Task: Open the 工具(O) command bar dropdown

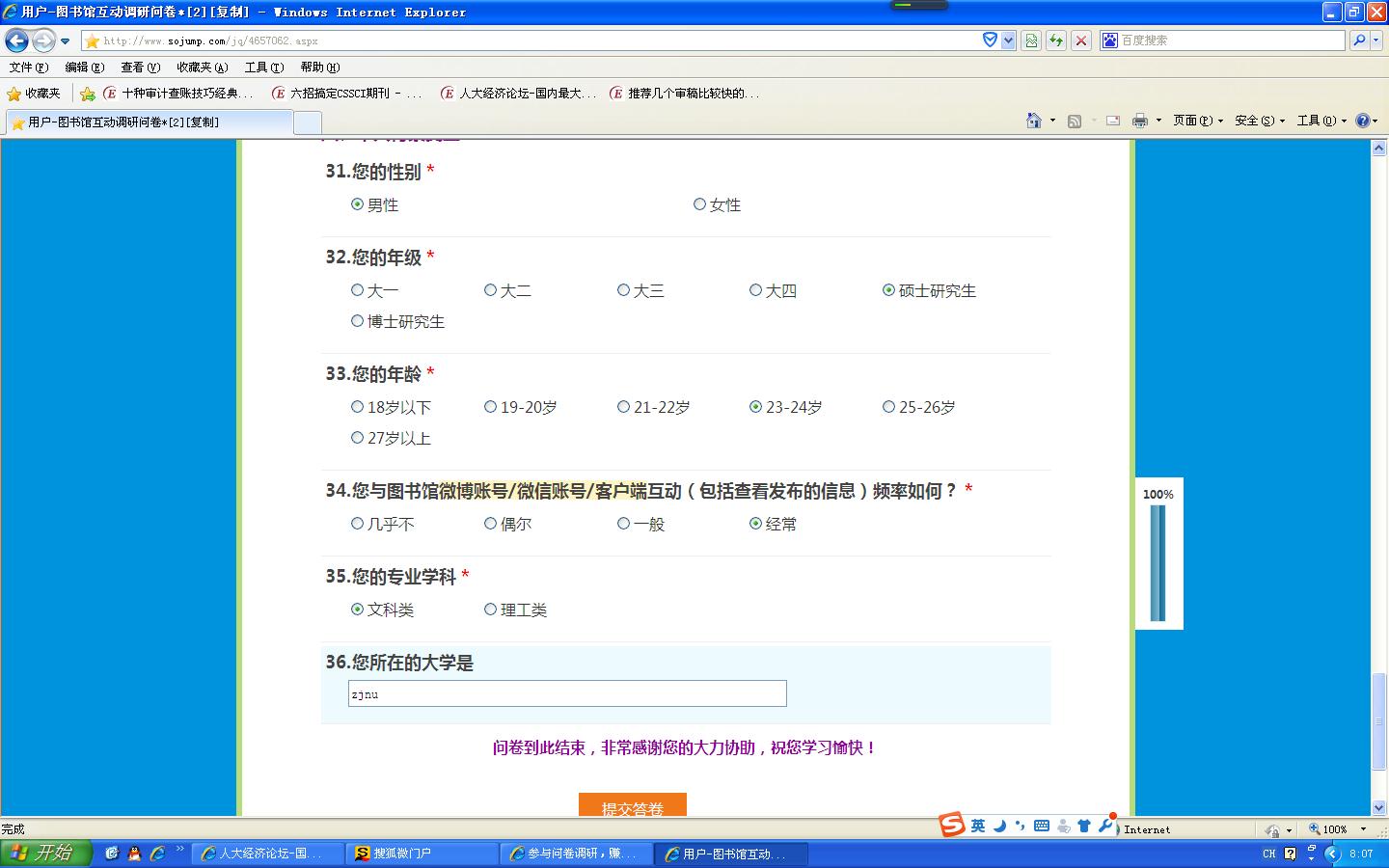Action: 1321,121
